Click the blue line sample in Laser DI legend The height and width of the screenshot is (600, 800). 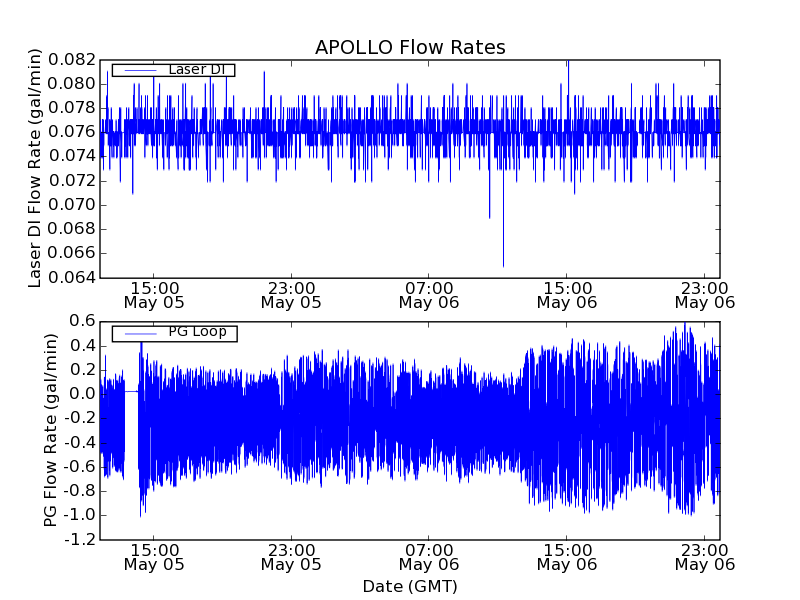[x=138, y=69]
